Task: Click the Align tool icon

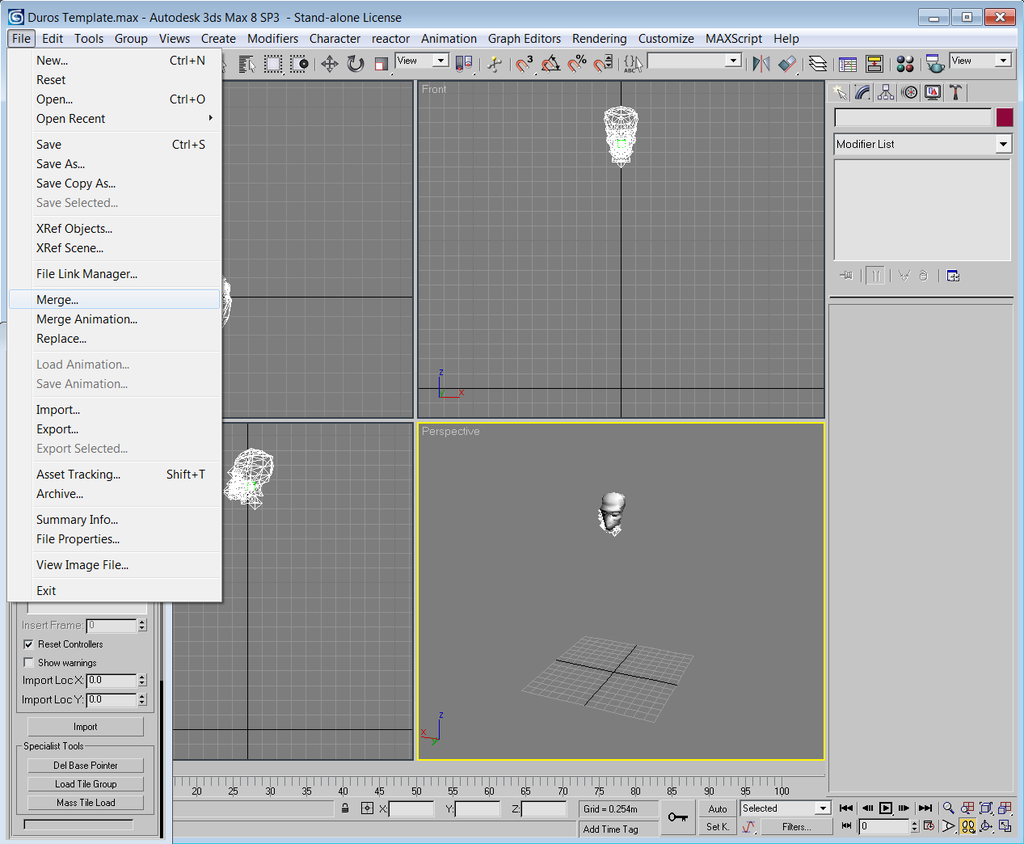Action: [x=788, y=63]
